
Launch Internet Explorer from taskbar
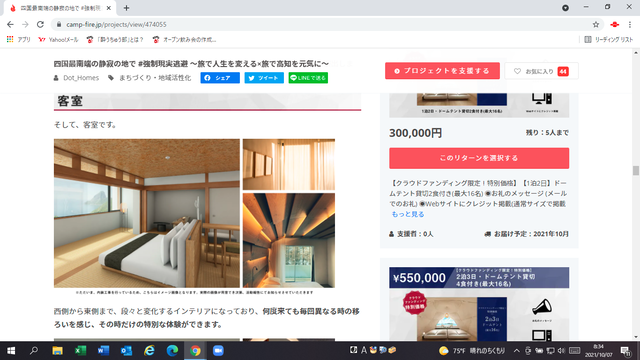tap(149, 351)
